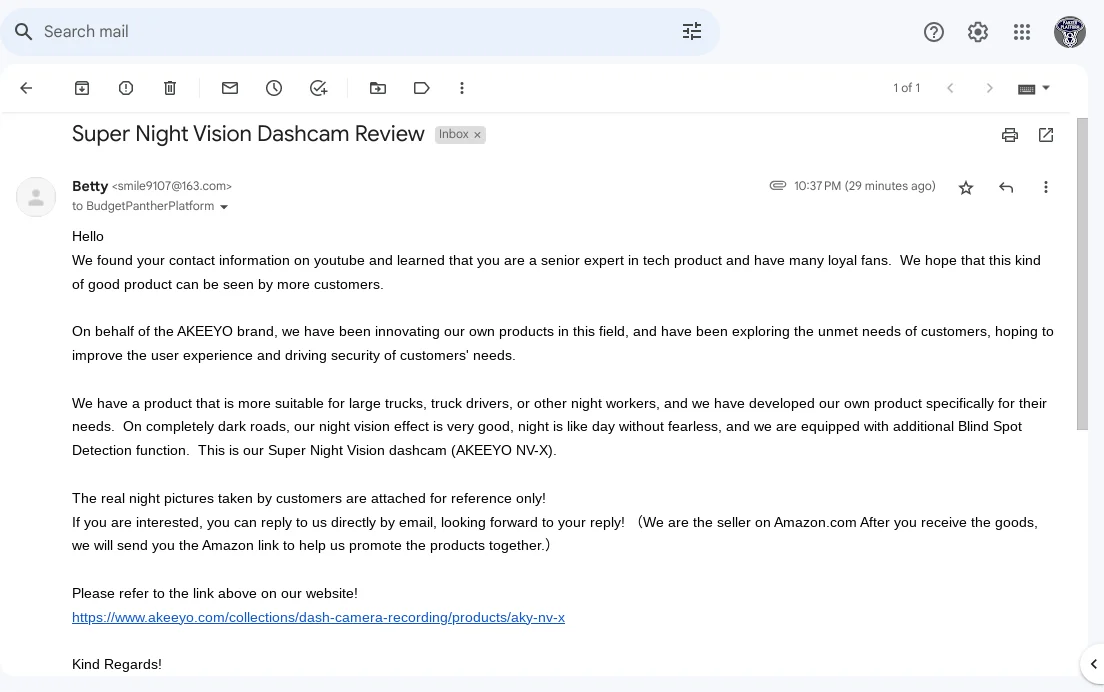
Task: Report this email as spam
Action: 126,88
